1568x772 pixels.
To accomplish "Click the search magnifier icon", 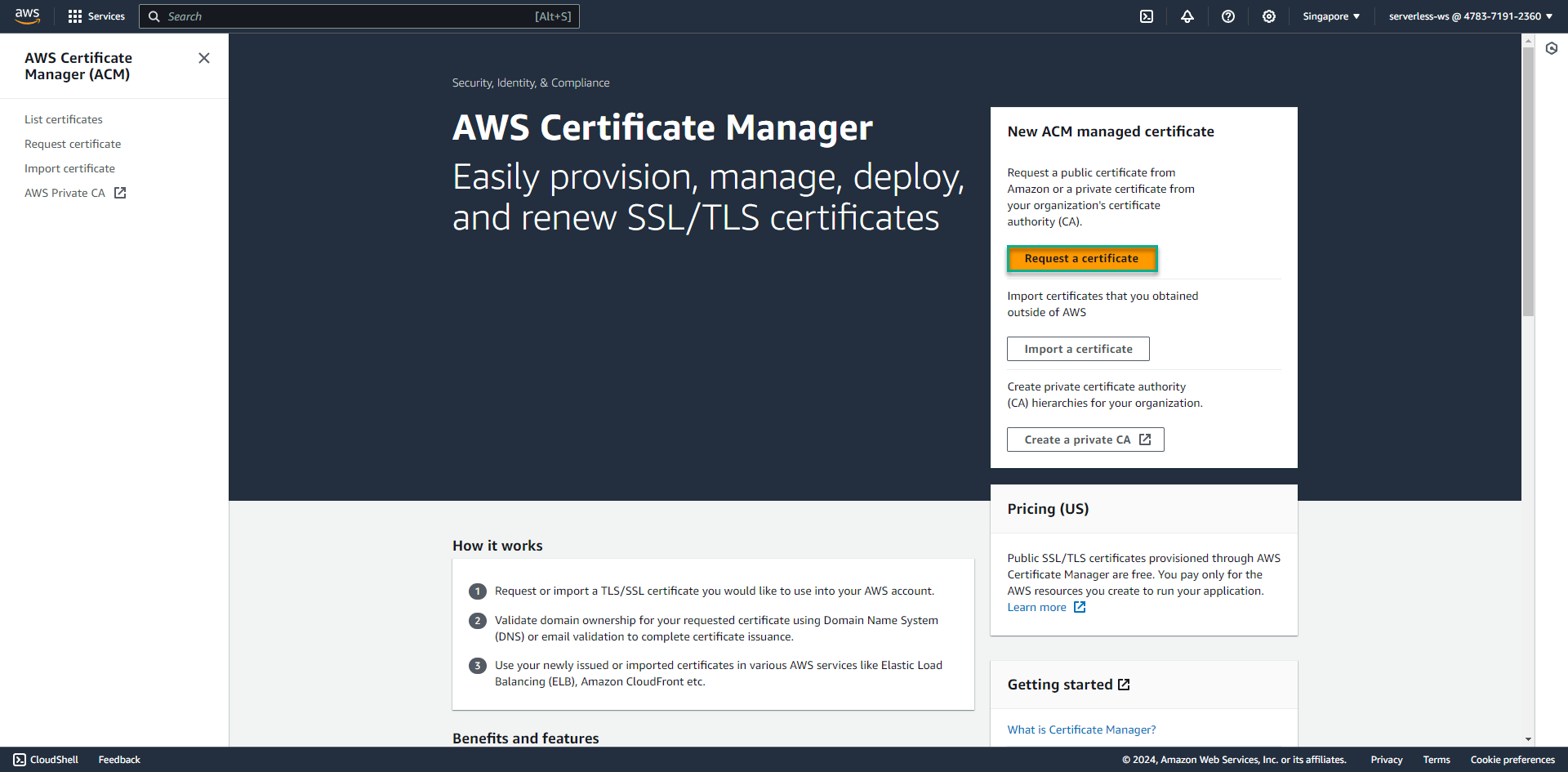I will tap(154, 16).
